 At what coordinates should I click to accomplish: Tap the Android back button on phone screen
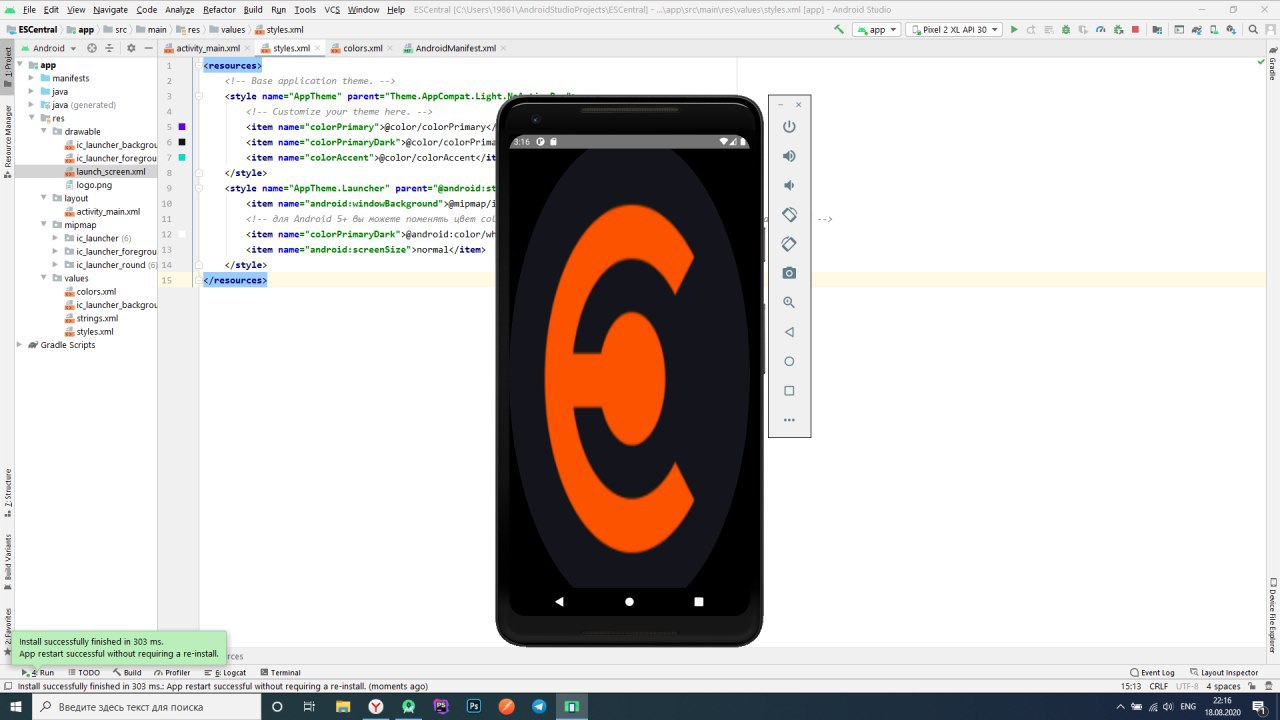pos(559,602)
